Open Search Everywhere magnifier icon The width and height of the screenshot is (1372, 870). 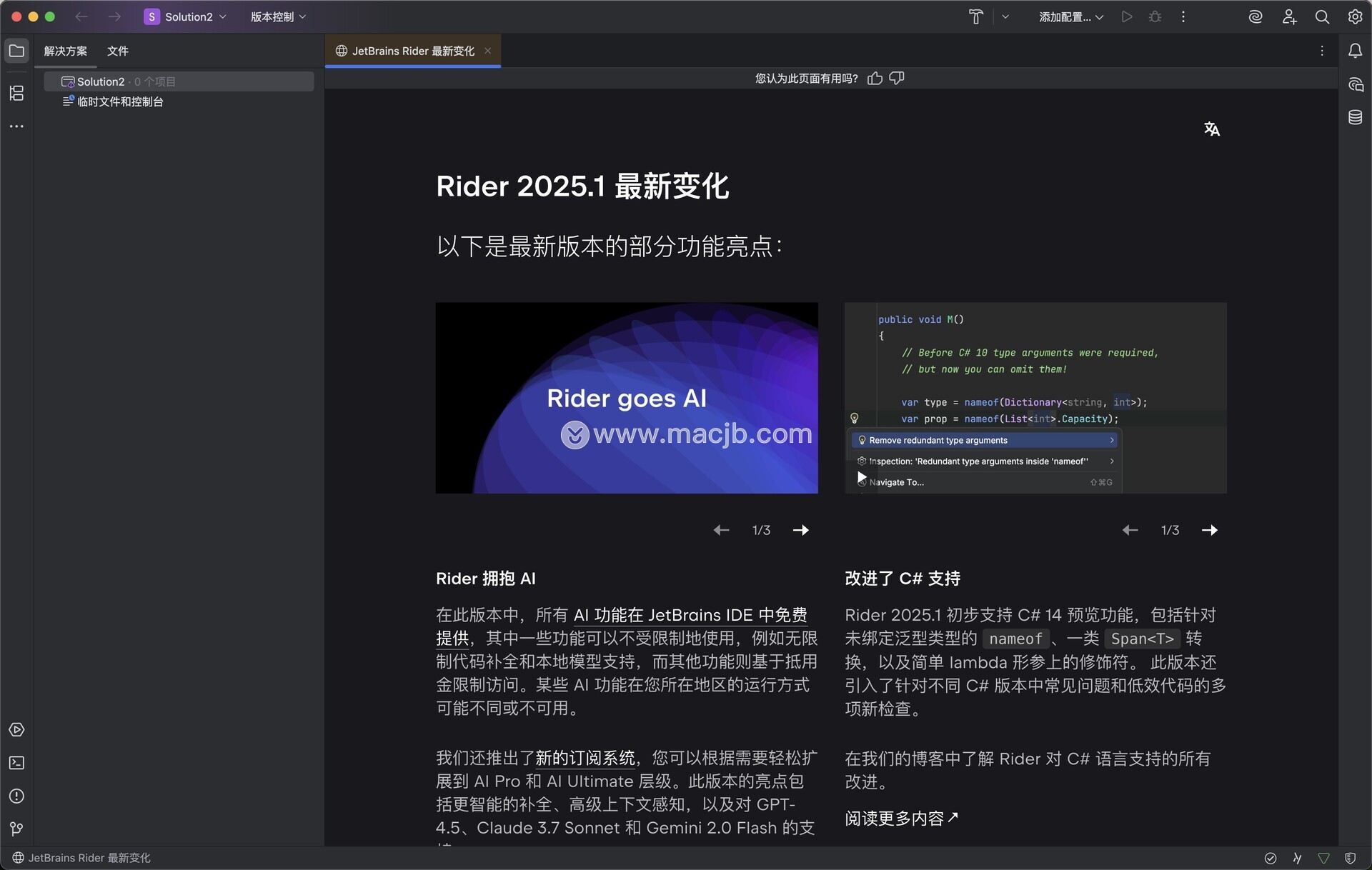click(x=1322, y=16)
